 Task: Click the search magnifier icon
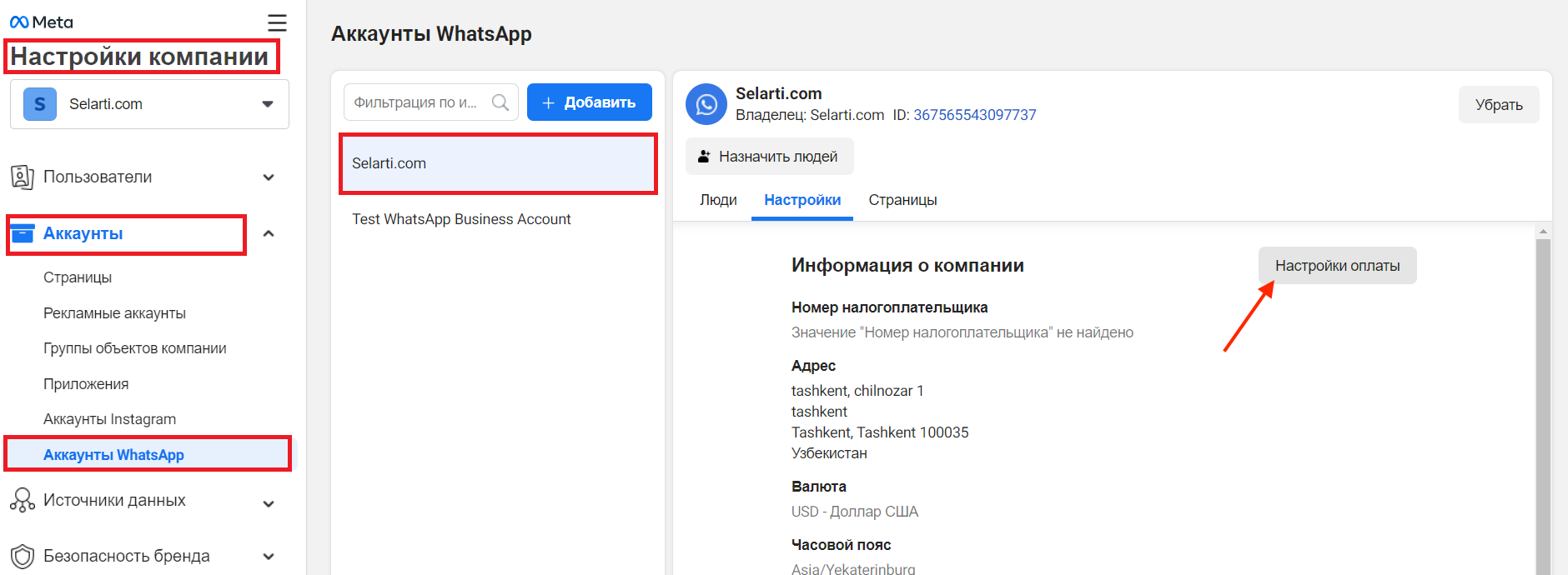click(500, 102)
